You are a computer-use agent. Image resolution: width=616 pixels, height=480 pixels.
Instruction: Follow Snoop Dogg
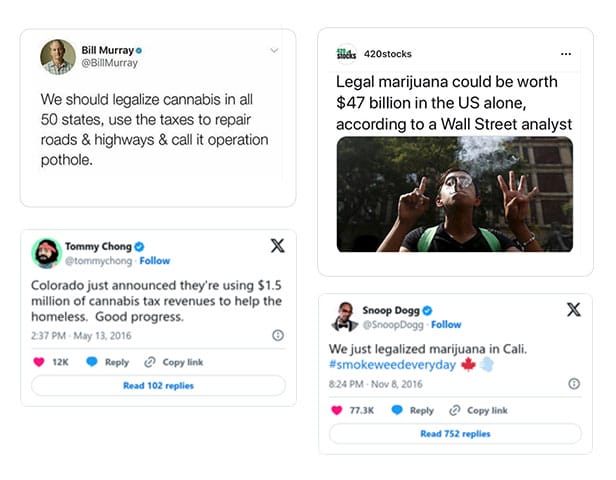pyautogui.click(x=446, y=324)
